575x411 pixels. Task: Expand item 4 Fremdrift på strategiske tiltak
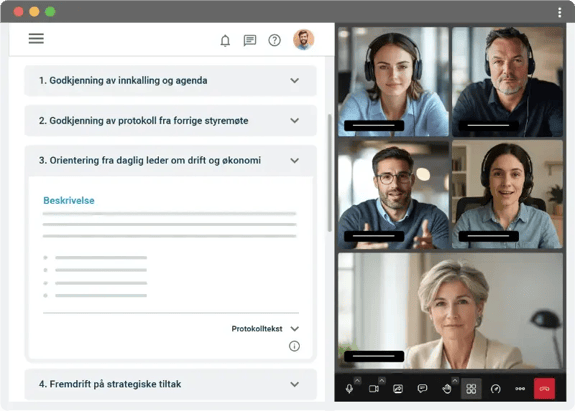point(171,384)
